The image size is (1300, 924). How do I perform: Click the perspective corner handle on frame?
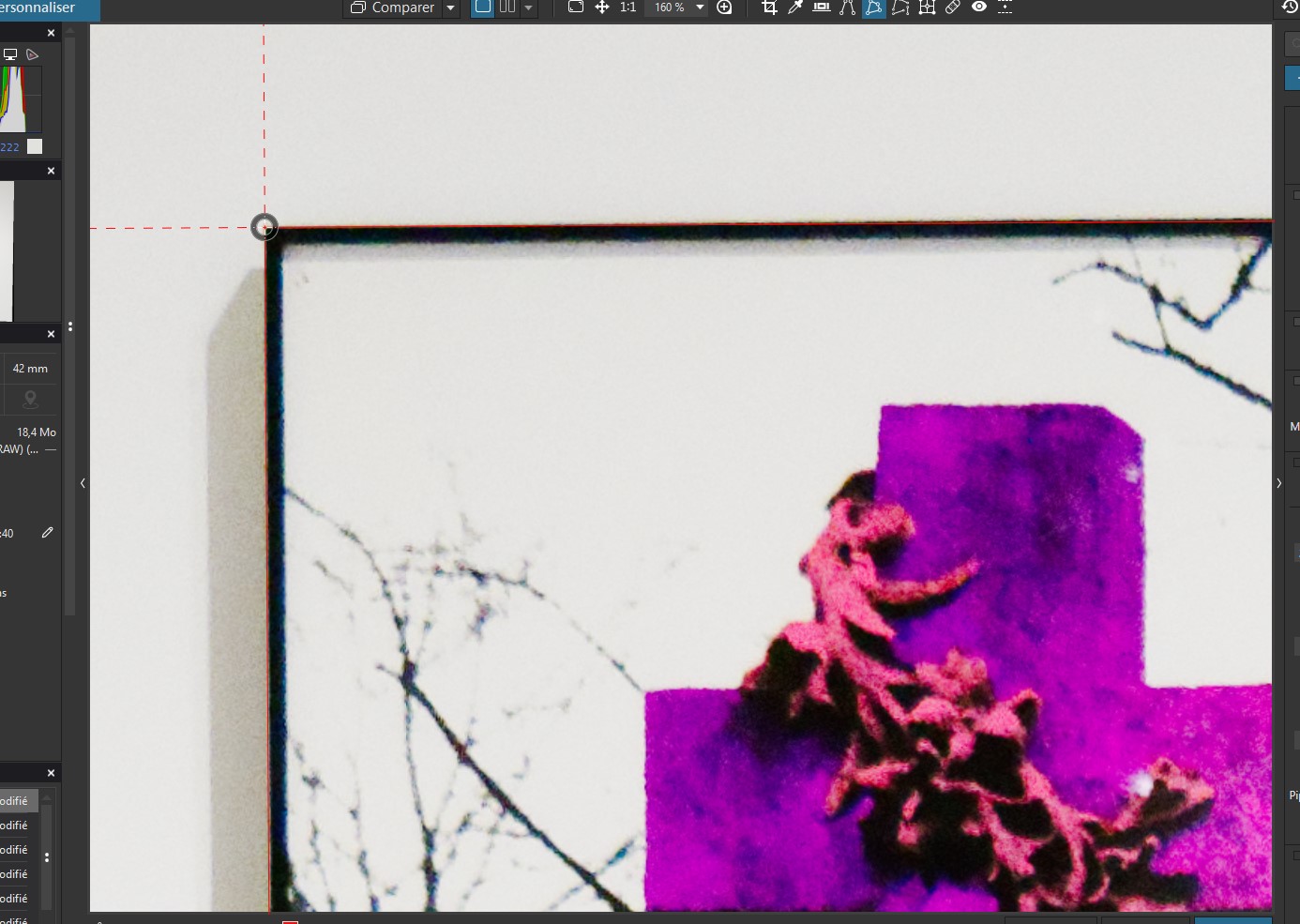coord(265,227)
